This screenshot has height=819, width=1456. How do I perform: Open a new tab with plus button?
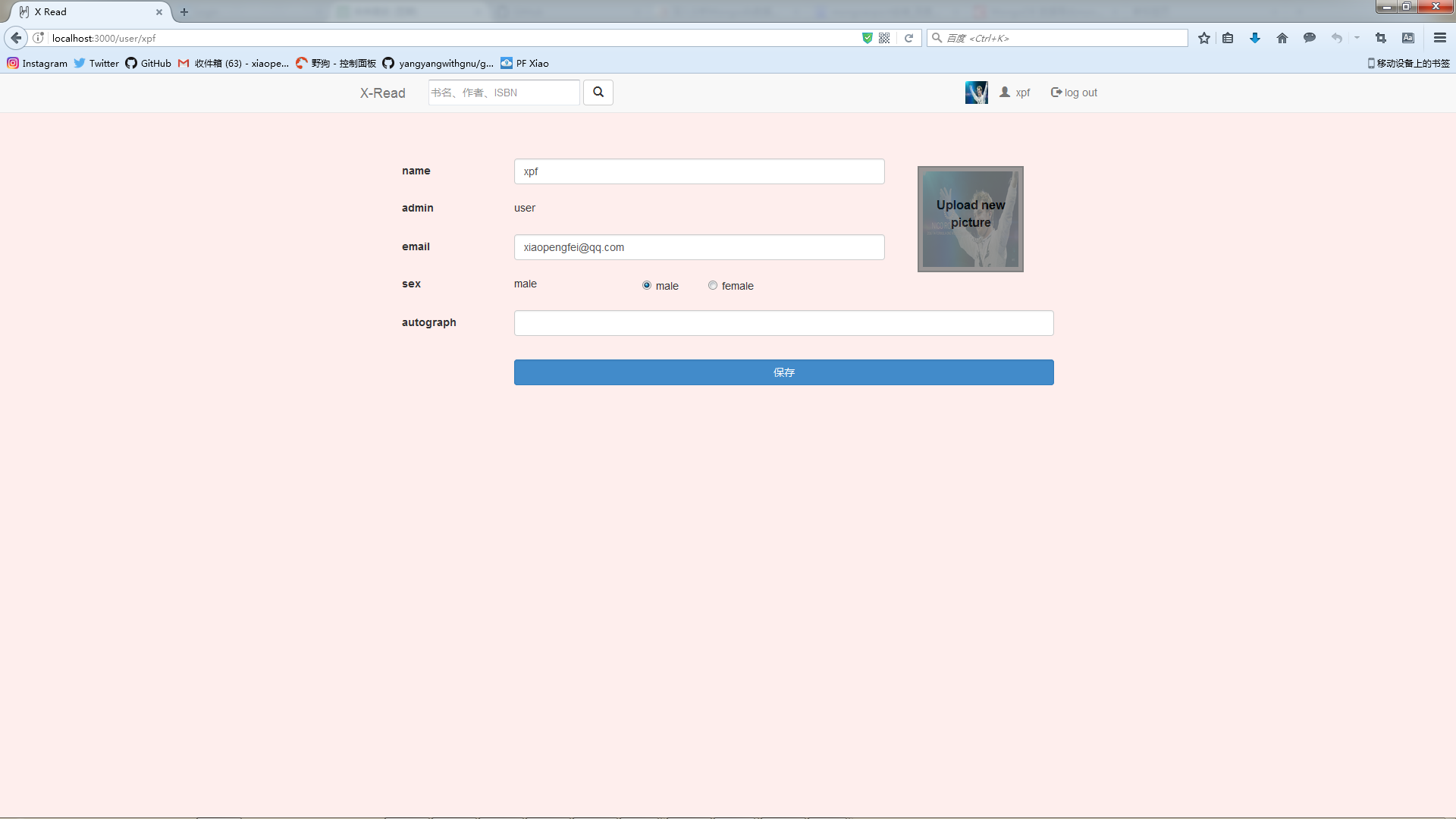click(184, 12)
